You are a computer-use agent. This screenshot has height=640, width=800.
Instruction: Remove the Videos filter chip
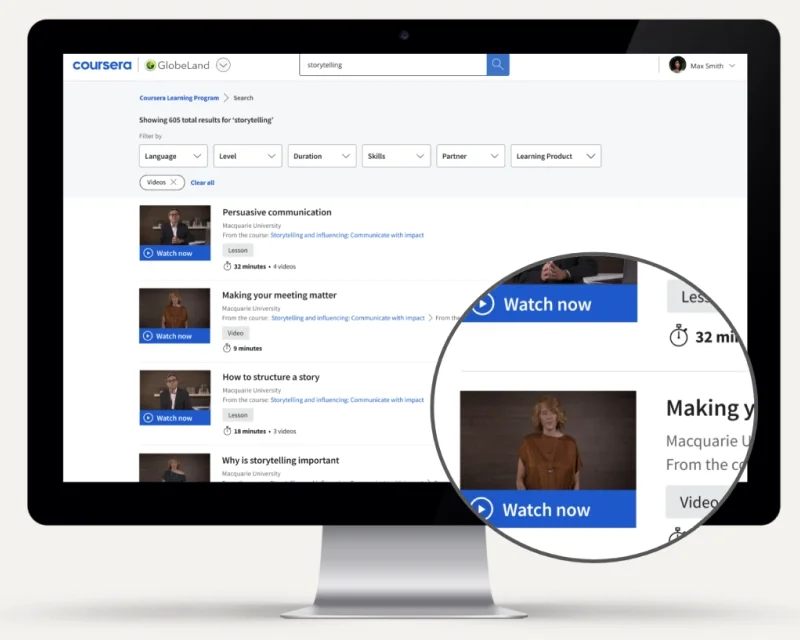tap(172, 182)
